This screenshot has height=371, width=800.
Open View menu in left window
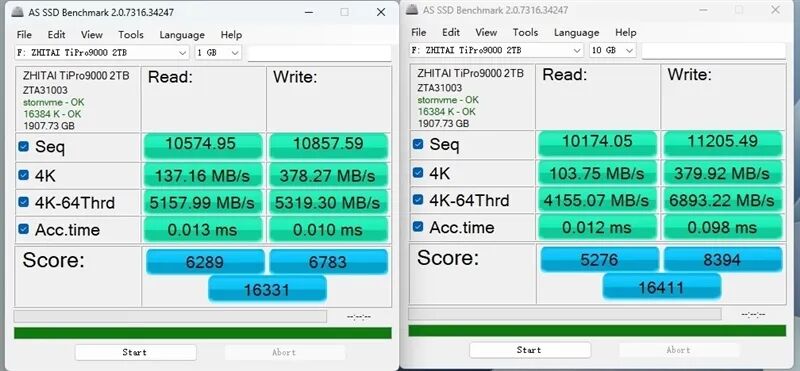tap(92, 35)
